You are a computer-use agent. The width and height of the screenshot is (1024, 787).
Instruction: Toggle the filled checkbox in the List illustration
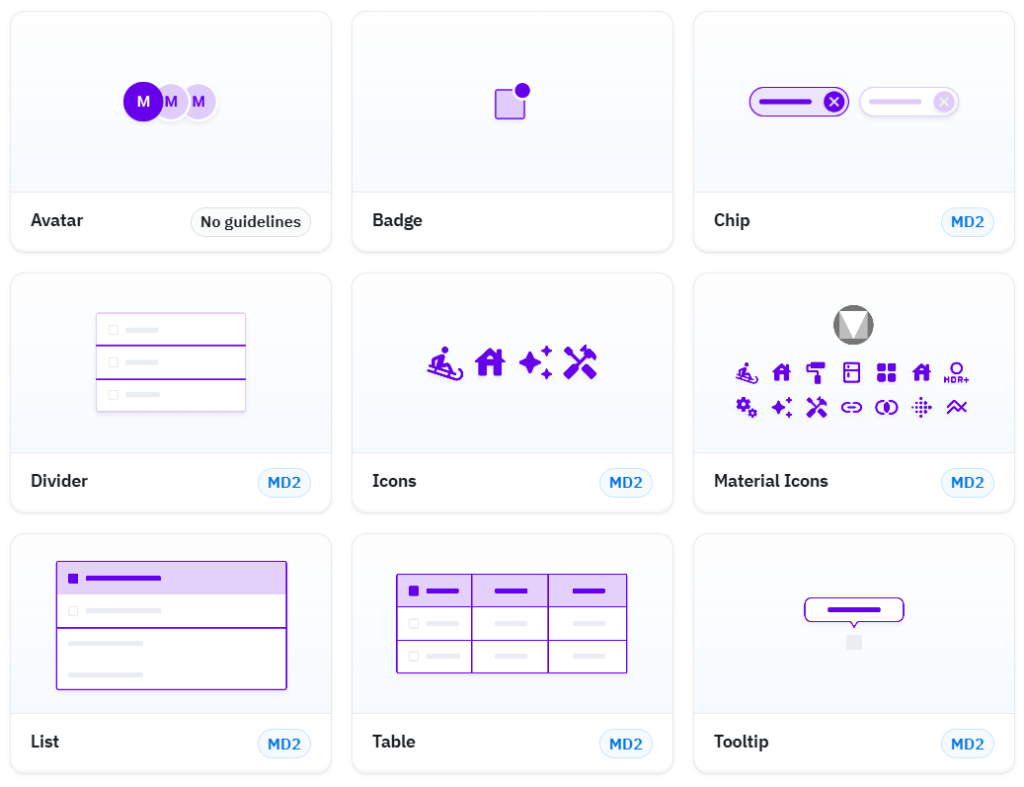point(73,579)
